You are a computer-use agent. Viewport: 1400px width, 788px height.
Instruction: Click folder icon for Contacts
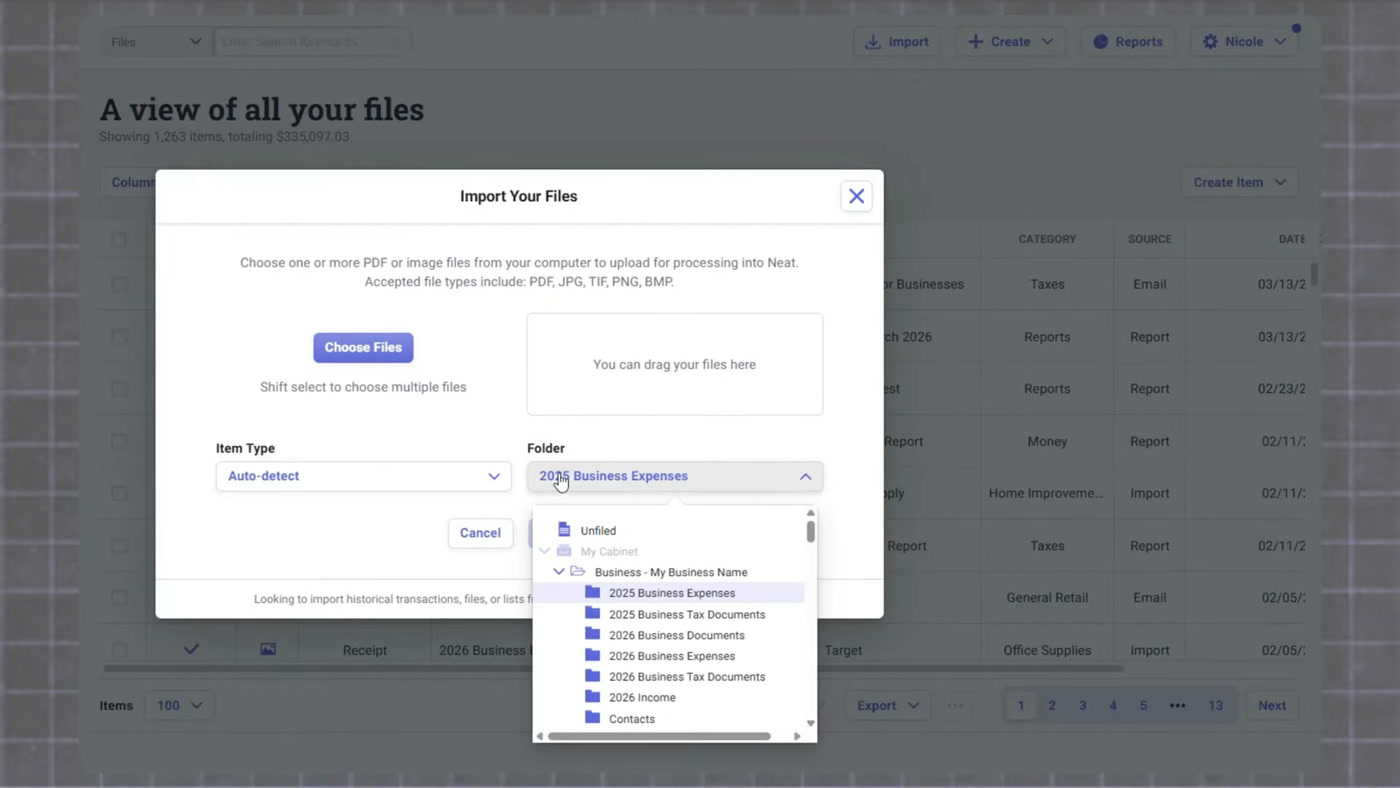coord(592,718)
